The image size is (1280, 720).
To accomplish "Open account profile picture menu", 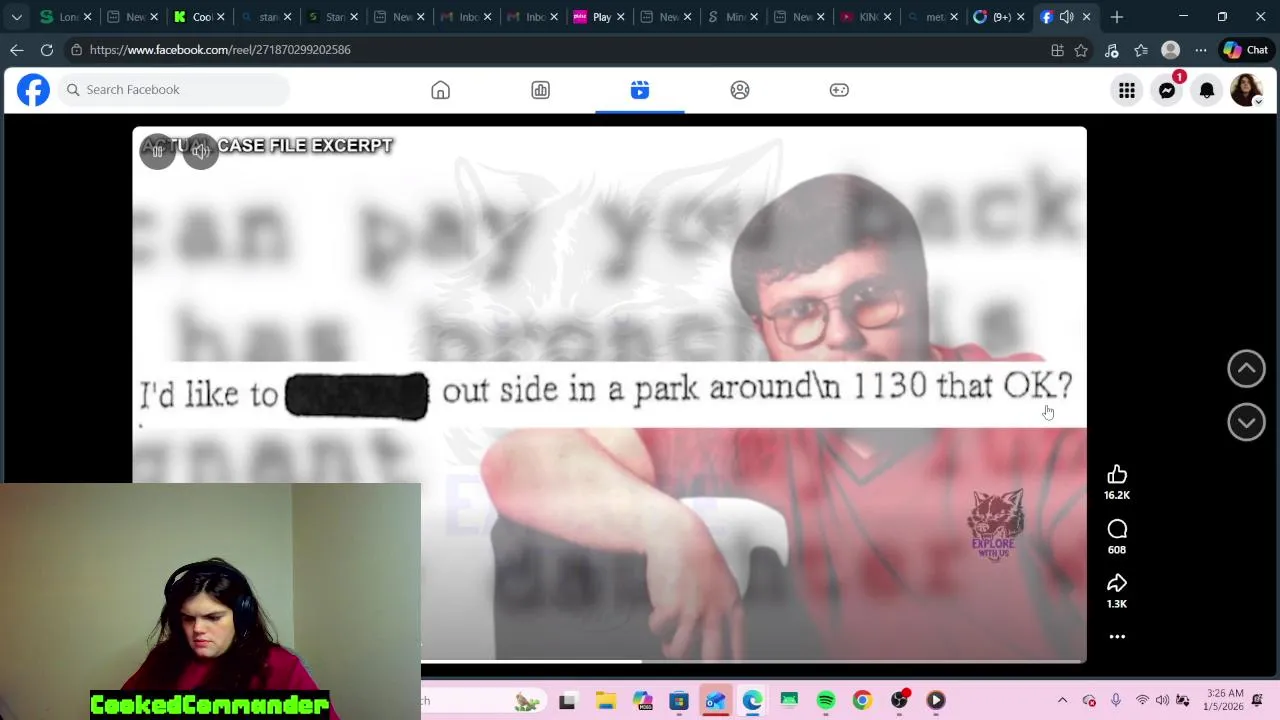I will click(x=1246, y=91).
